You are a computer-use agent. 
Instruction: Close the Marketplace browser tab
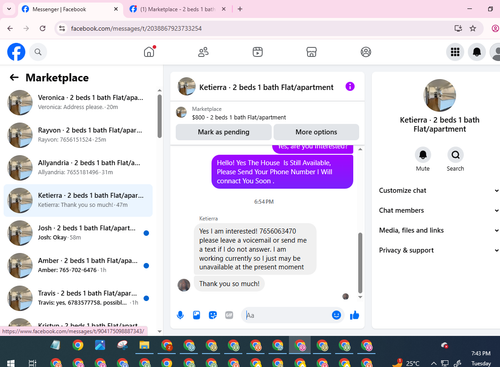(224, 9)
